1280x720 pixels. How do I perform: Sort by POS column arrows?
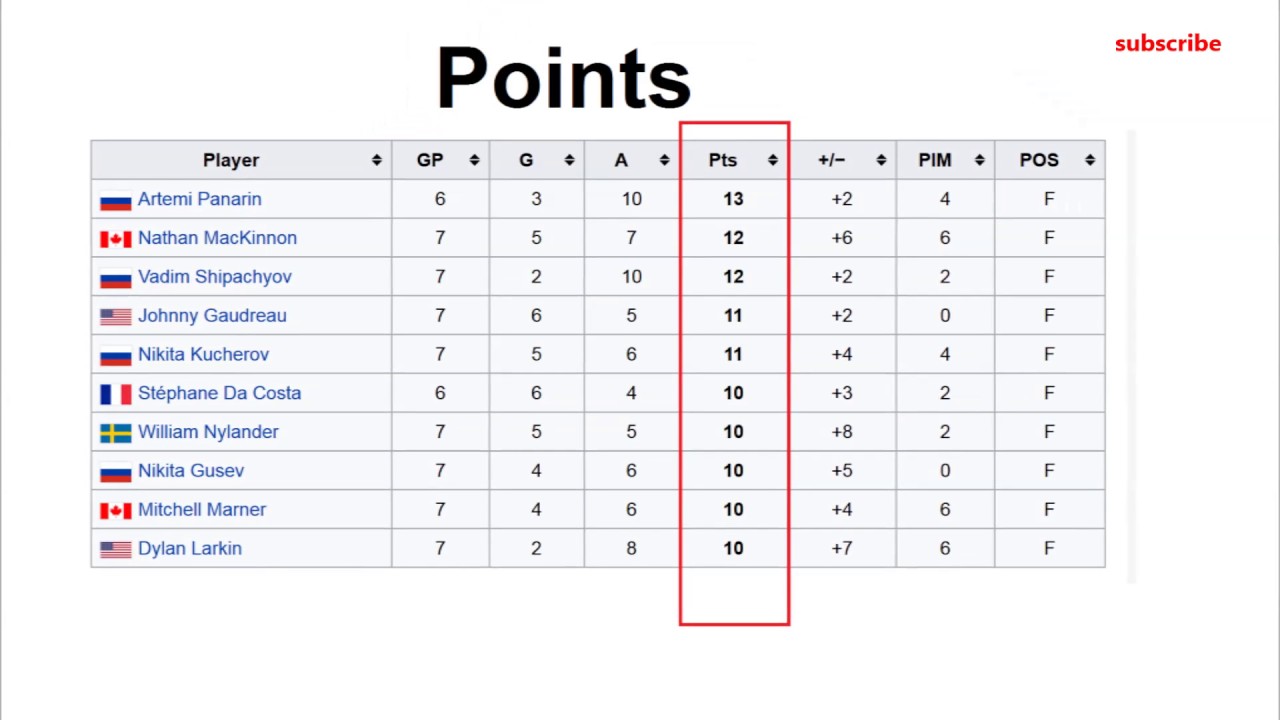point(1090,160)
